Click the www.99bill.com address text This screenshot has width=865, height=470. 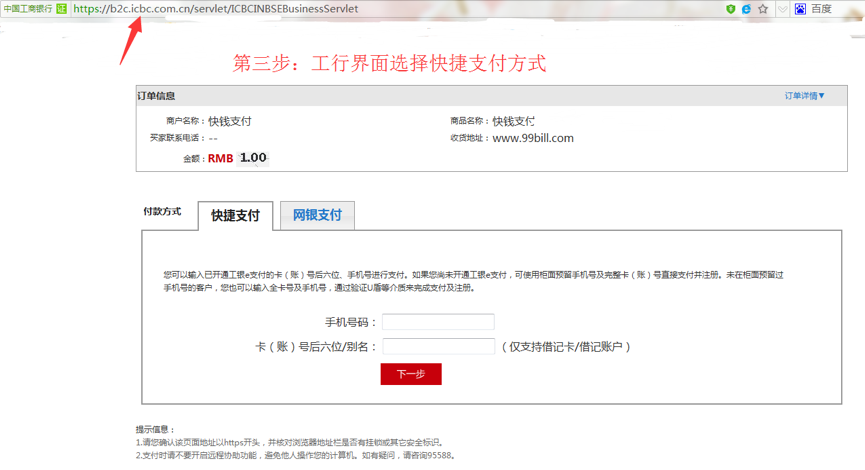pyautogui.click(x=533, y=138)
